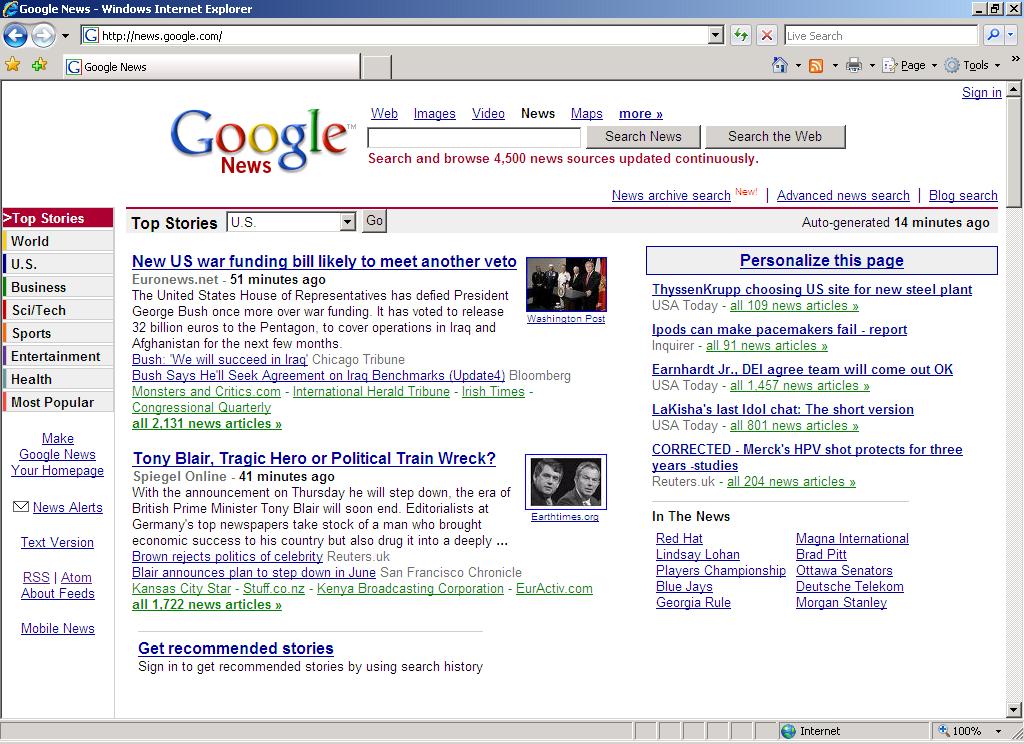
Task: Click the browser Back arrow button
Action: coord(16,35)
